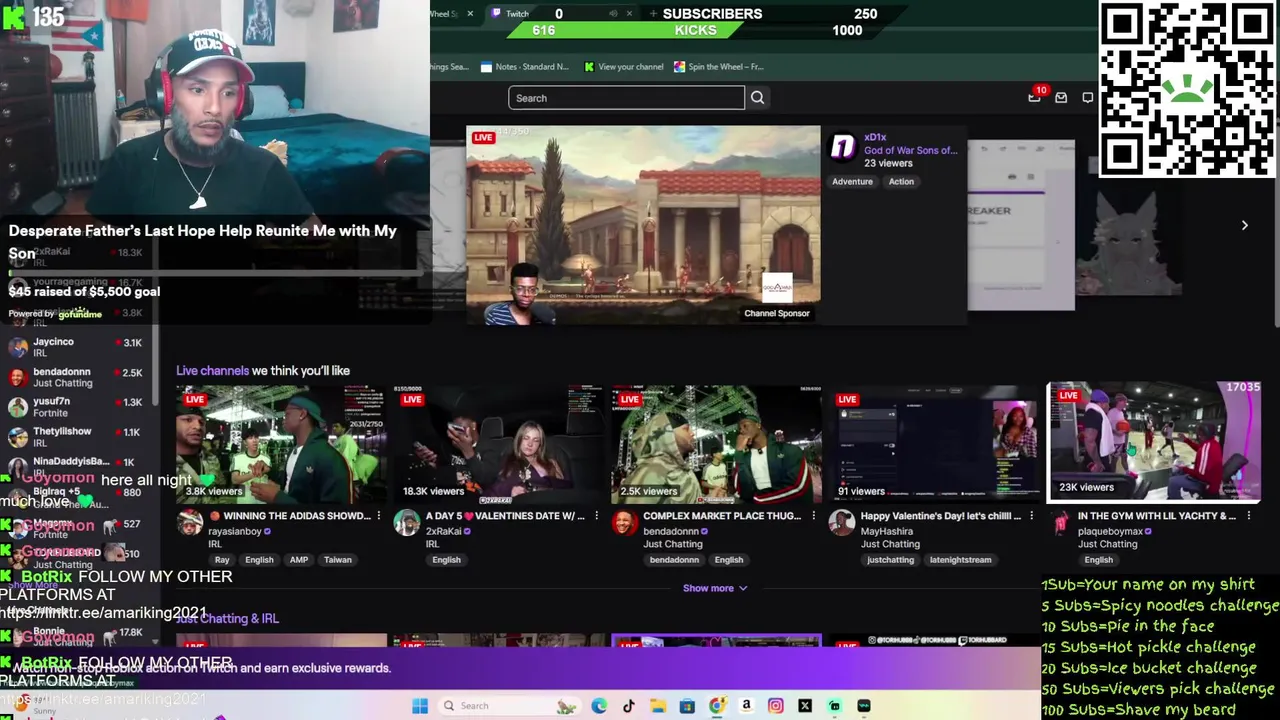The height and width of the screenshot is (720, 1280).
Task: Open bendadonnn stream thumbnail with 2.5K viewers
Action: [x=717, y=445]
